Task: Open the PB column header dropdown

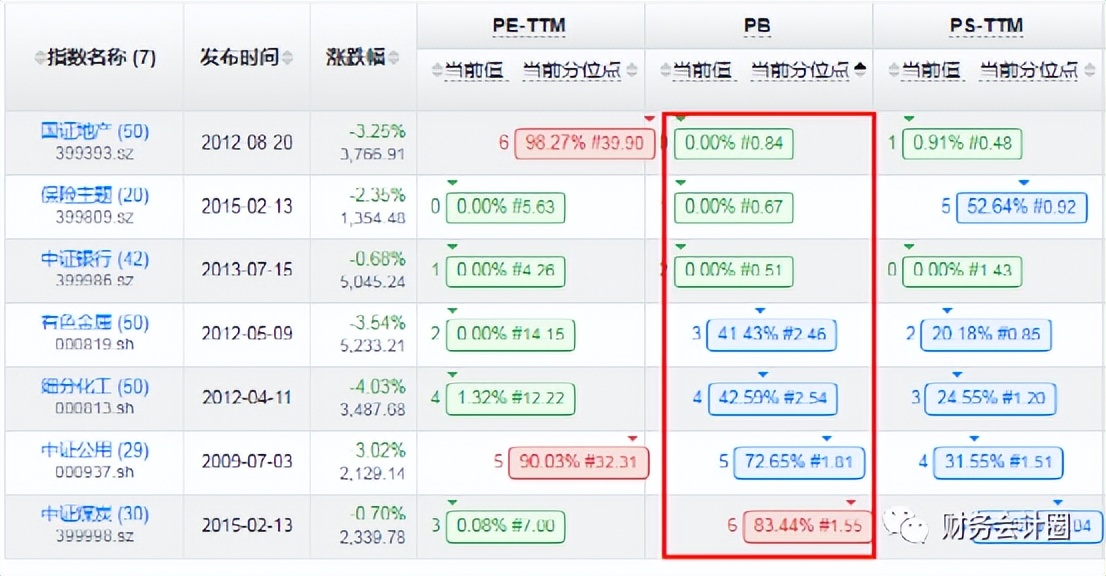Action: 757,23
